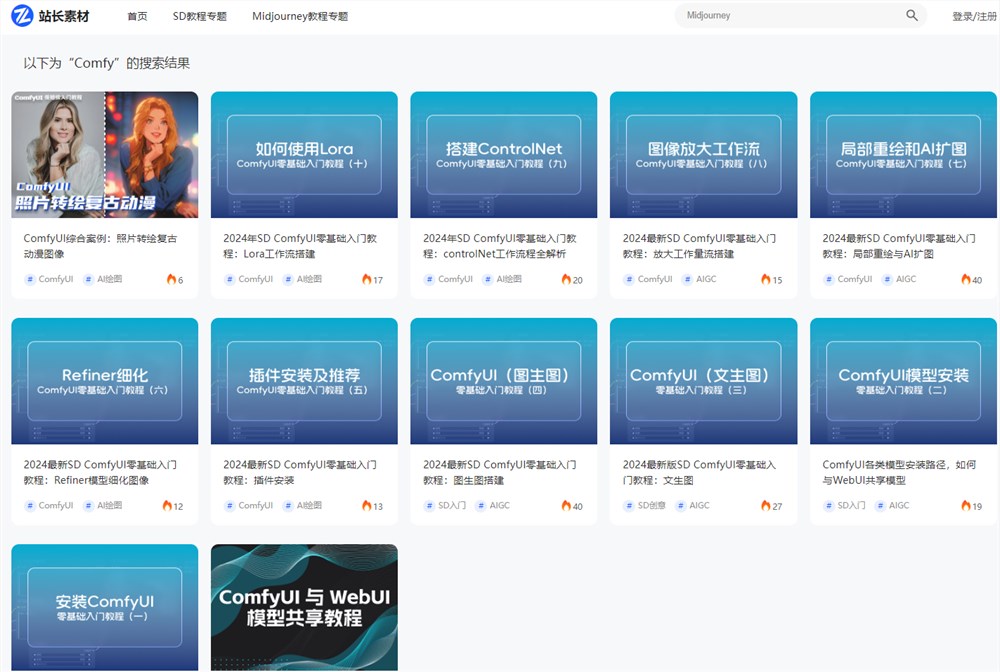Click flame count 12 on Refiner card
The width and height of the screenshot is (1000, 672).
click(x=173, y=506)
